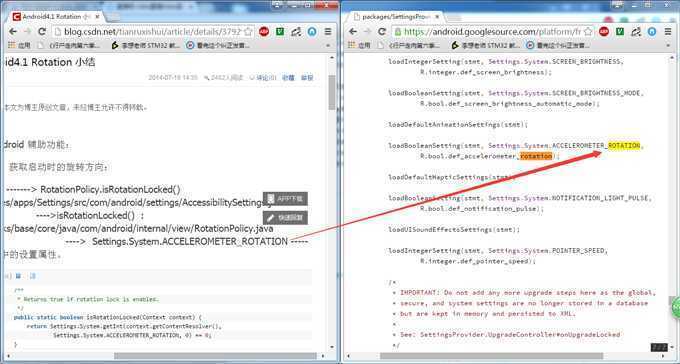Image resolution: width=680 pixels, height=364 pixels.
Task: Click the view-plain code icon above code block
Action: click(18, 276)
